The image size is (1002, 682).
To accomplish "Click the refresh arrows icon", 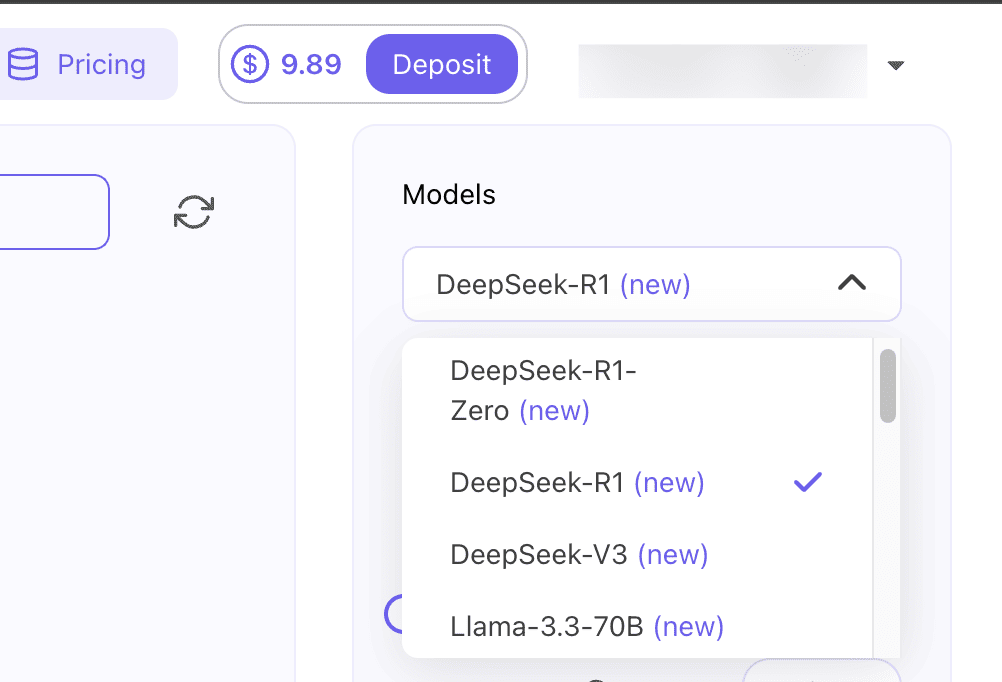I will [x=194, y=212].
